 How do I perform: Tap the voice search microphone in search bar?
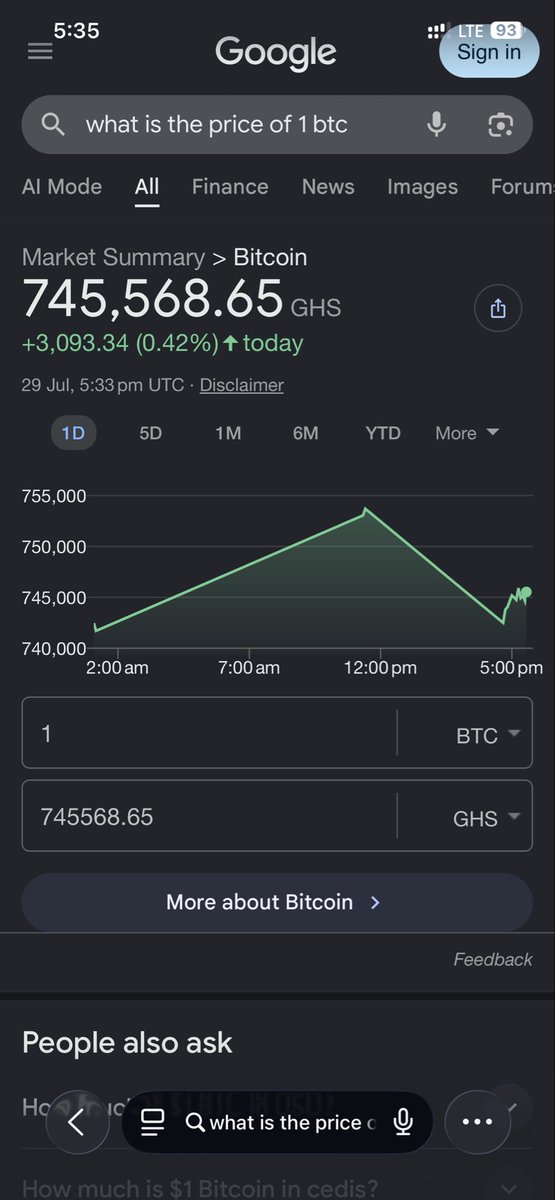[x=436, y=124]
